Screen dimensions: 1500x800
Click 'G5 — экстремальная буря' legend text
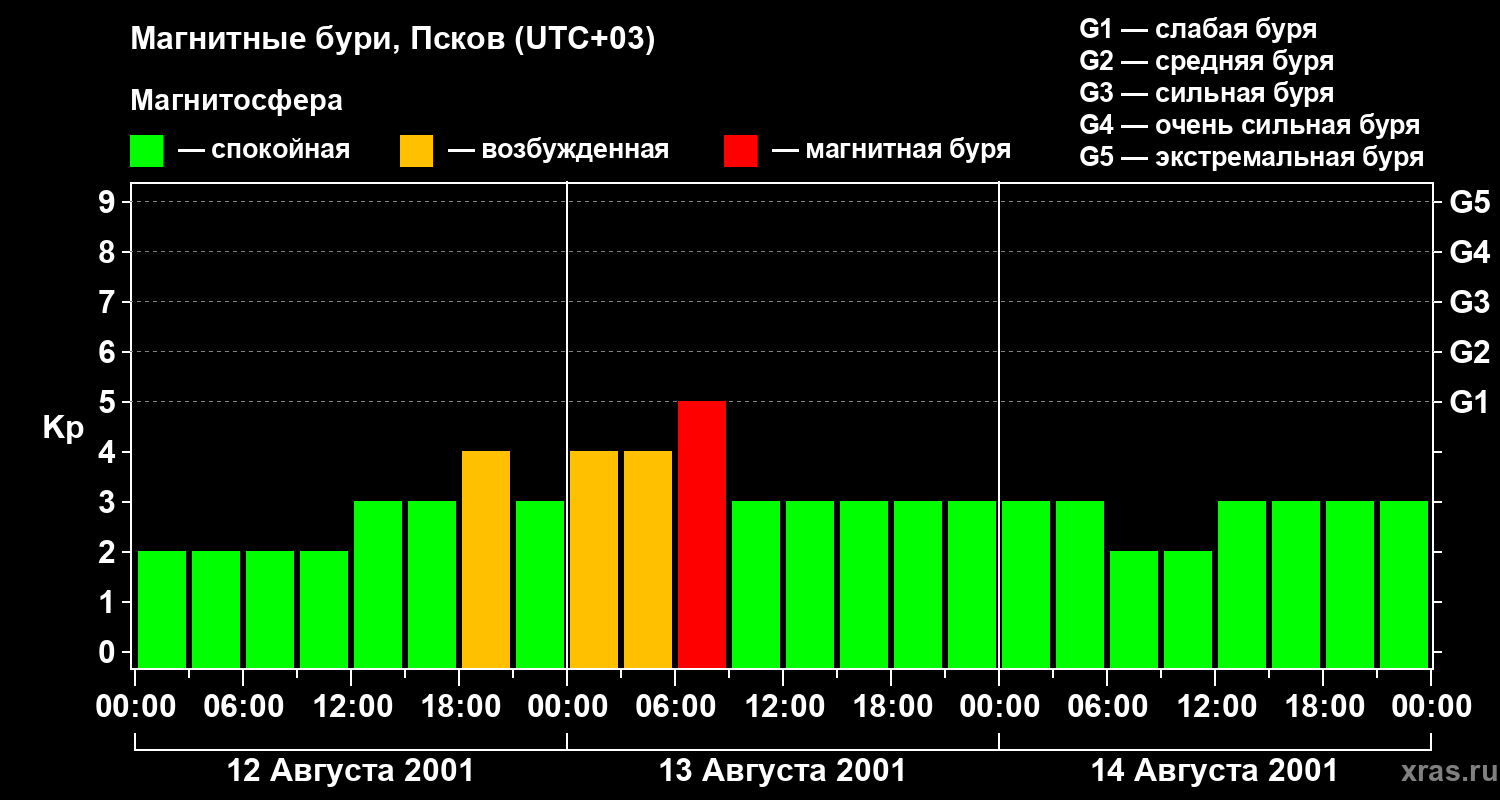point(1251,158)
